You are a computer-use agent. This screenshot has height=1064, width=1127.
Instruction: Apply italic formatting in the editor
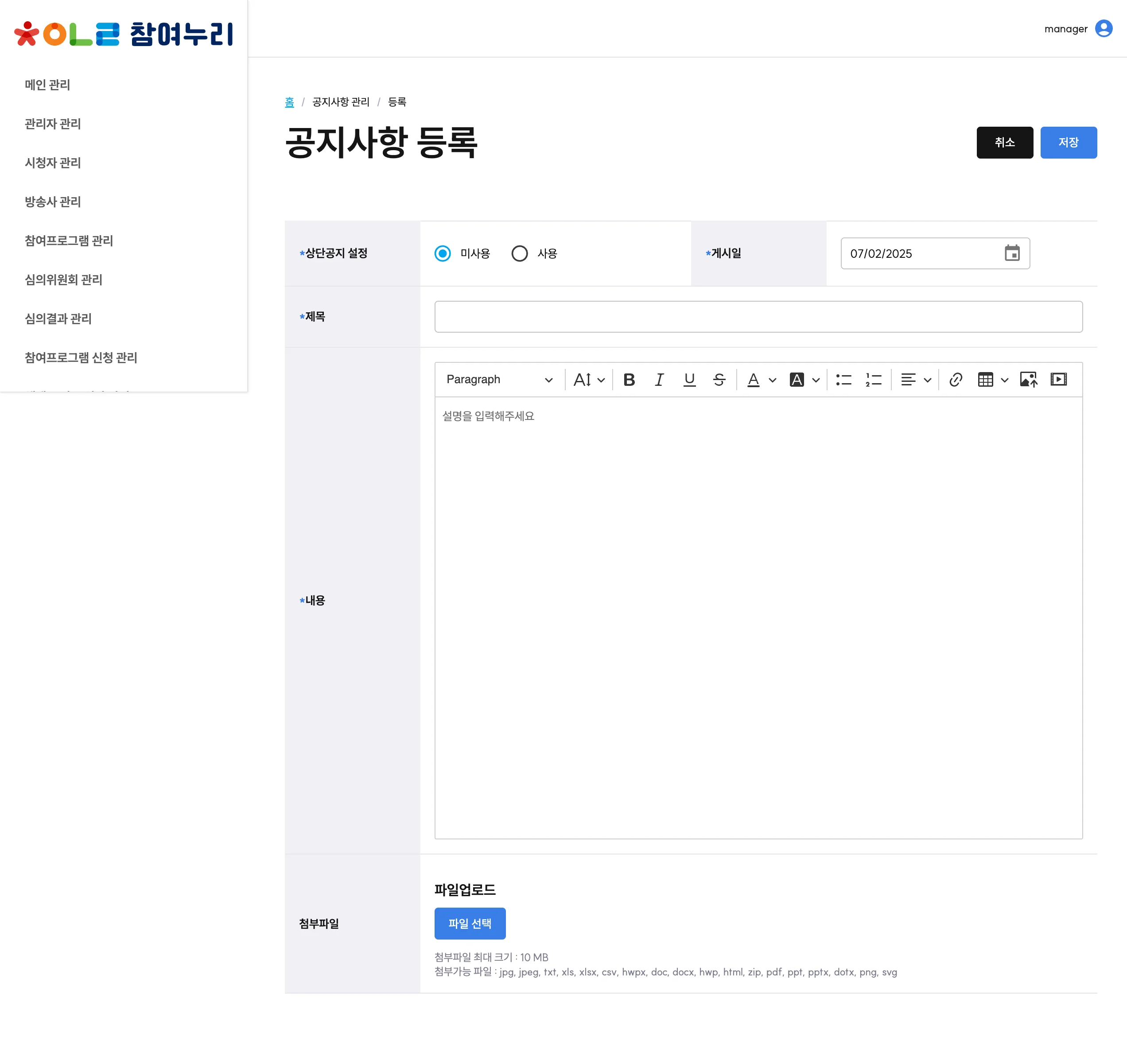pyautogui.click(x=659, y=379)
